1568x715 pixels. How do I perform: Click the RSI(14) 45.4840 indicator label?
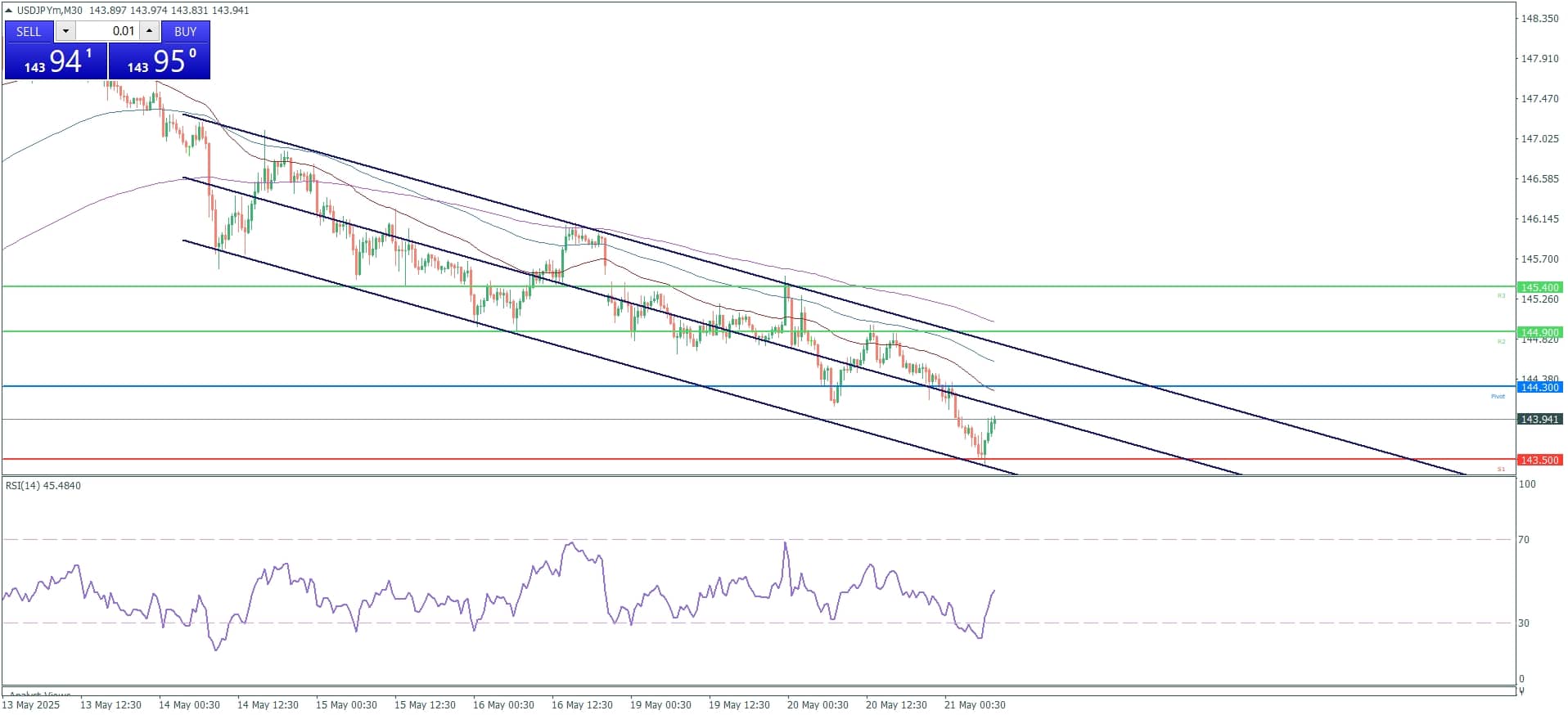click(43, 485)
